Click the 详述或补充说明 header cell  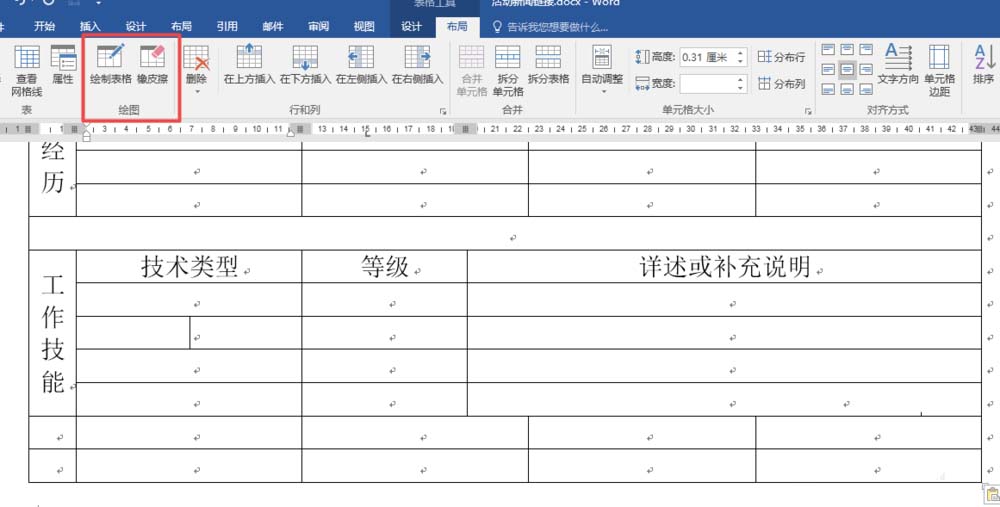[724, 267]
